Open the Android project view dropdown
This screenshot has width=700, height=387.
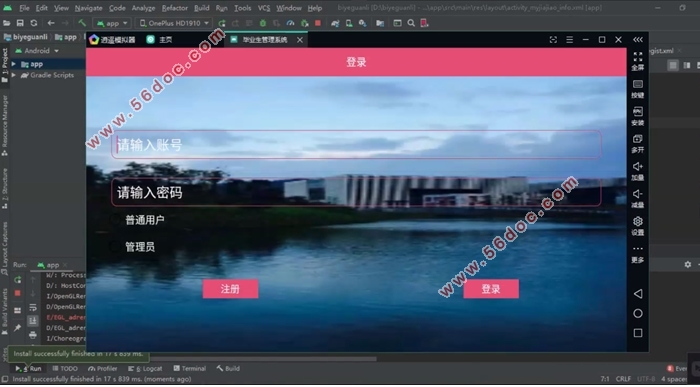[x=38, y=51]
